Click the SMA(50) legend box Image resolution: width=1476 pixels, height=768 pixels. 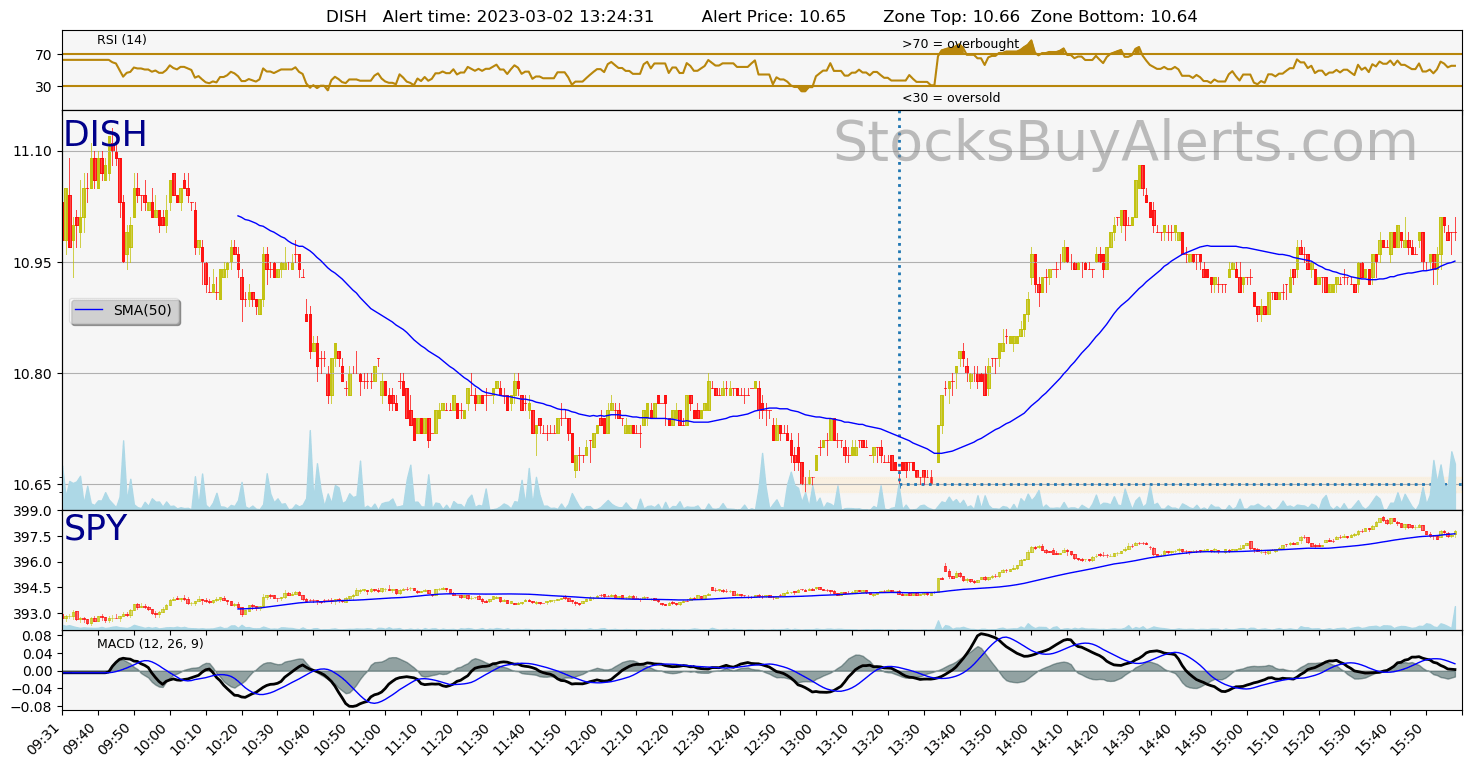[x=125, y=311]
